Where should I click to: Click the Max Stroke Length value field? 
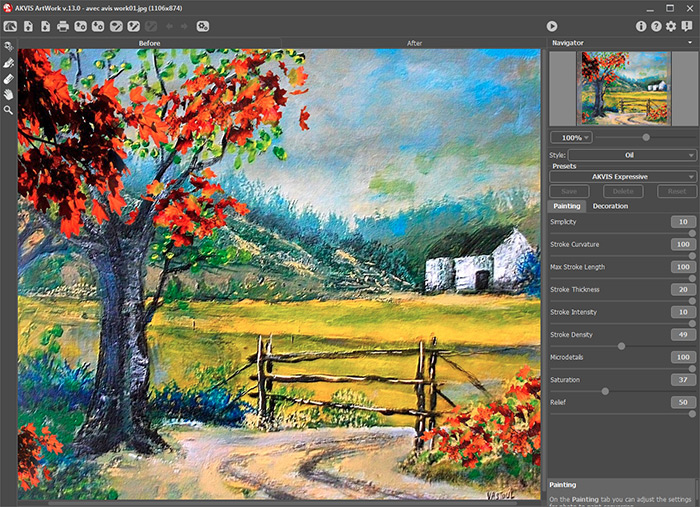[x=683, y=267]
